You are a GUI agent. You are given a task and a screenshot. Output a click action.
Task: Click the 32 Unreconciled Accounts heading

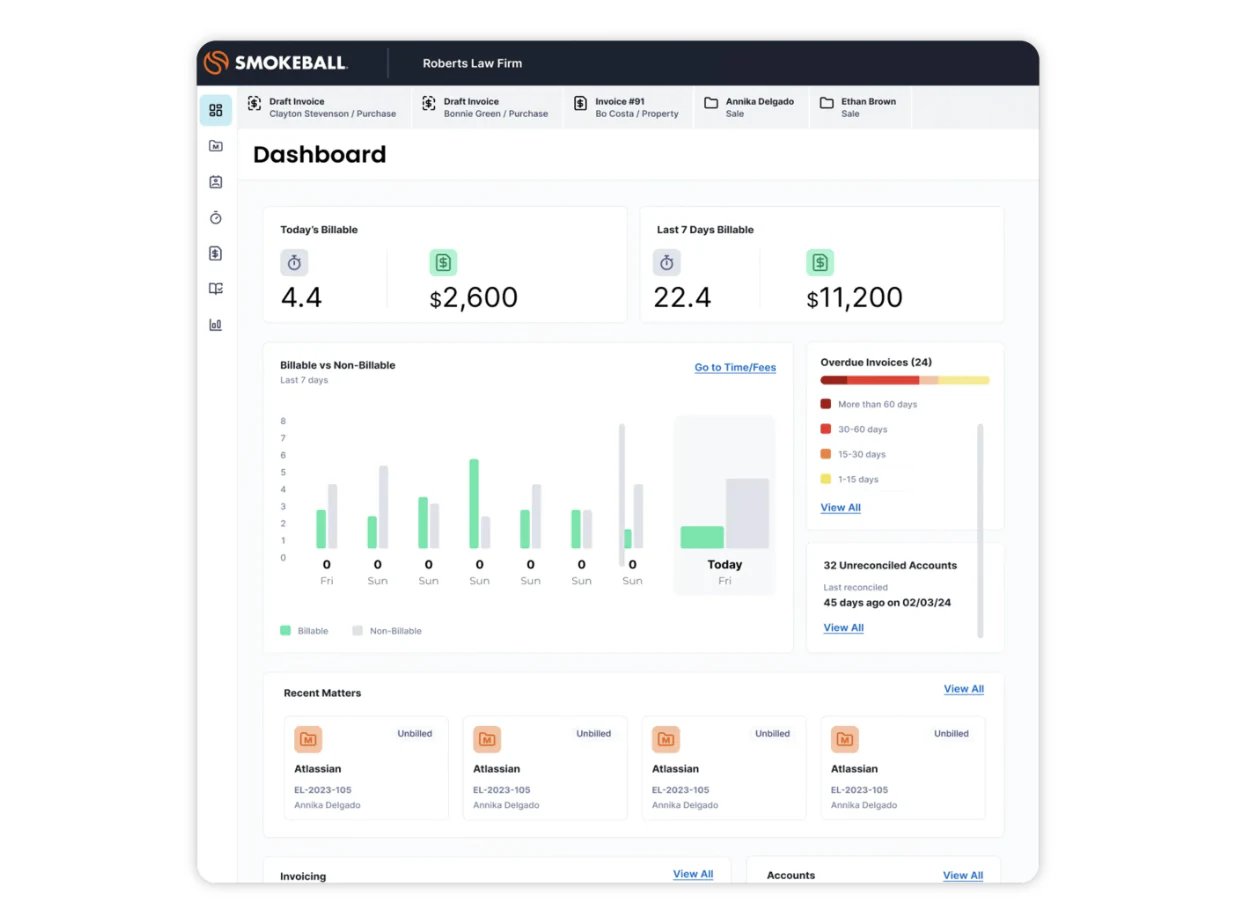click(890, 565)
